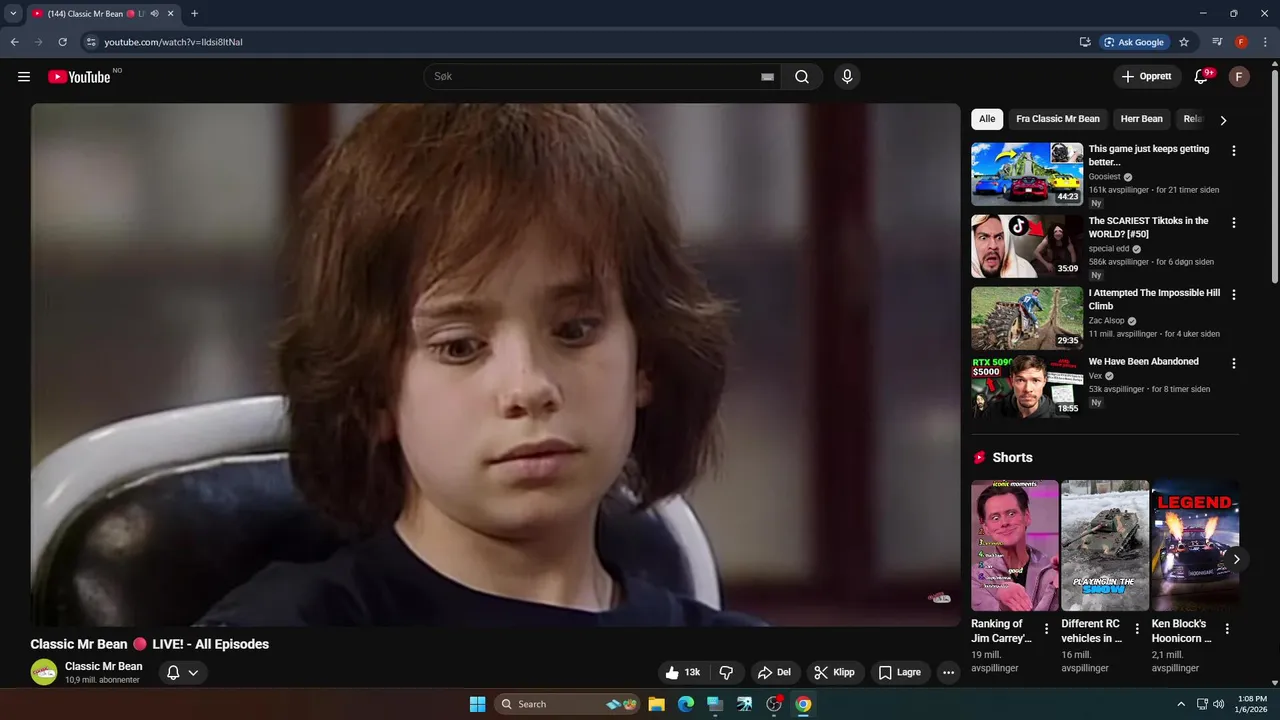Open volume control in system tray
Viewport: 1280px width, 720px height.
[1218, 704]
